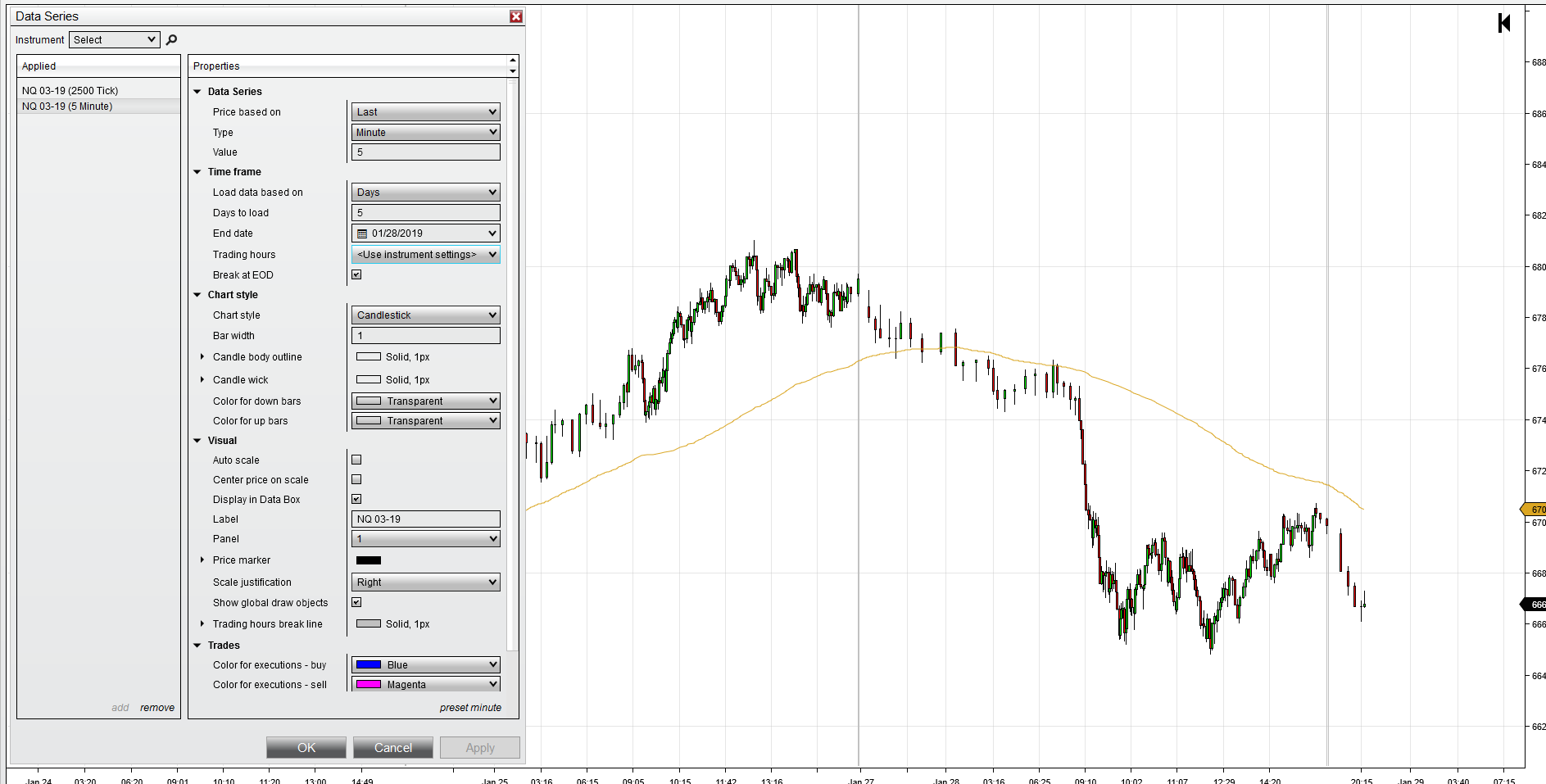Click the Trading hours break line swatch
The height and width of the screenshot is (784, 1546).
pyautogui.click(x=369, y=623)
